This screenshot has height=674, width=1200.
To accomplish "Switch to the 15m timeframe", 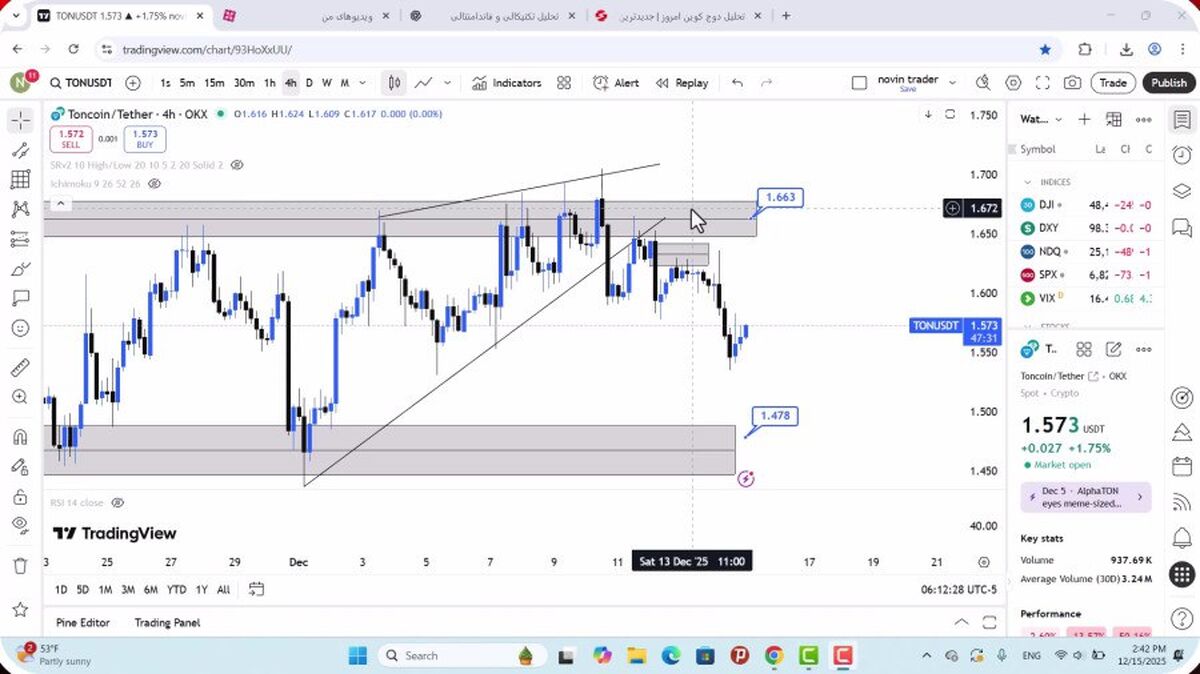I will coord(214,83).
